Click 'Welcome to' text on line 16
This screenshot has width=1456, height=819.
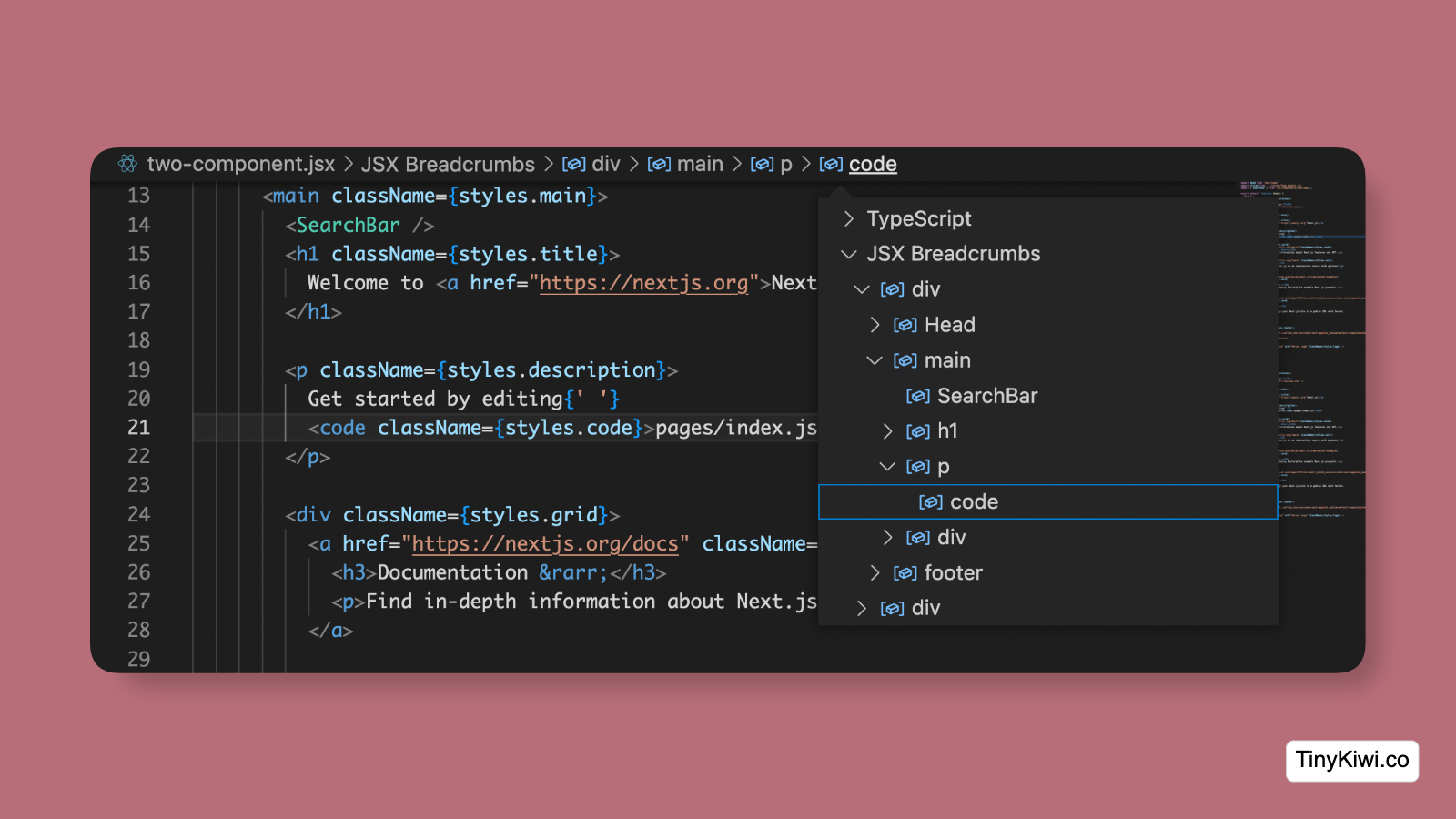pos(365,283)
